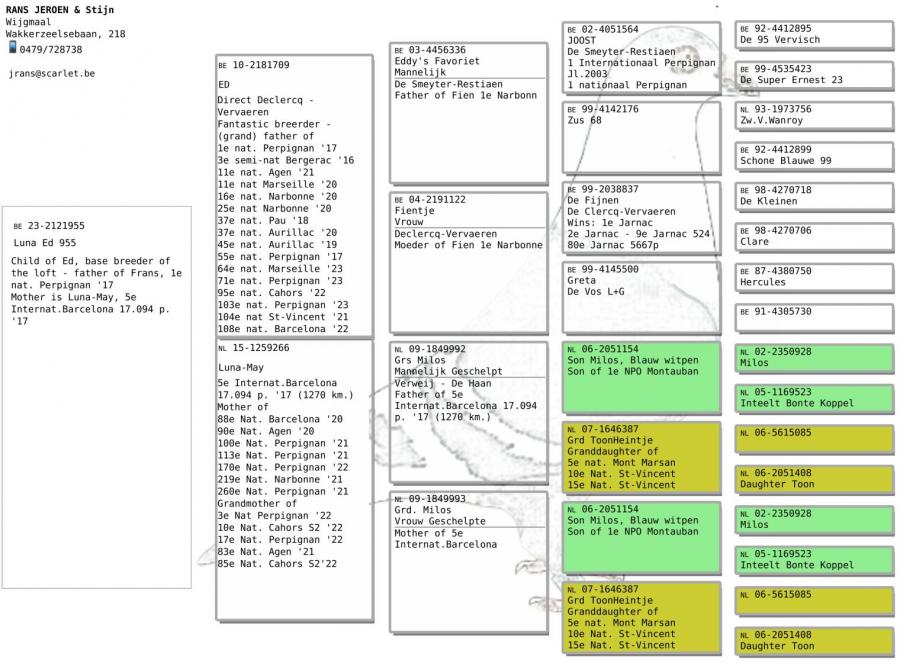Open the Fientje pedigree box
Image resolution: width=900 pixels, height=666 pixels.
468,261
